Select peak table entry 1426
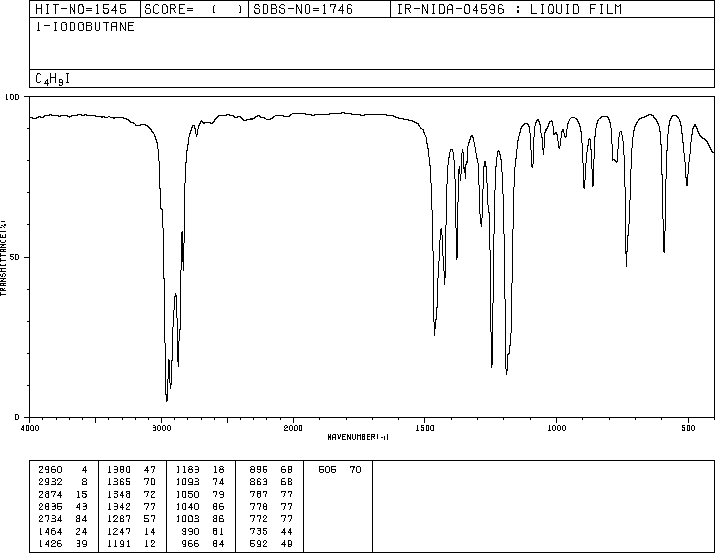Image resolution: width=715 pixels, height=553 pixels. point(50,544)
